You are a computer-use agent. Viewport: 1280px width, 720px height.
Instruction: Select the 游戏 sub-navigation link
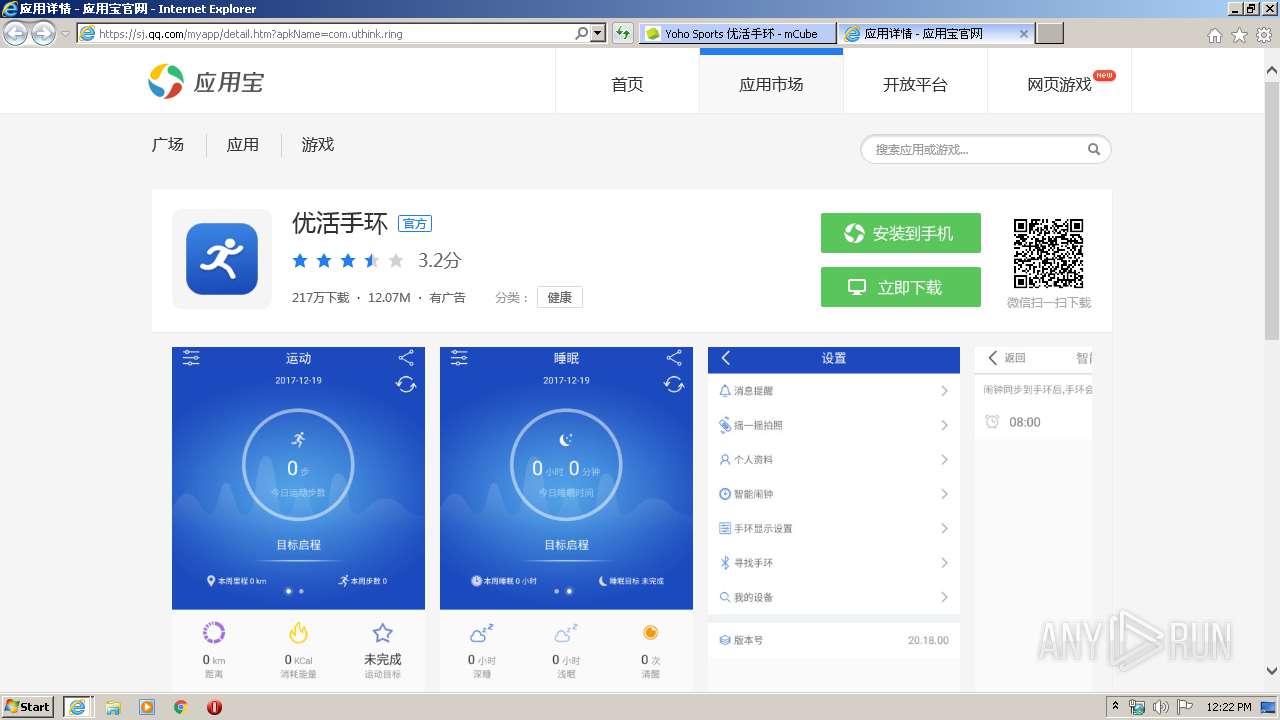(x=318, y=145)
